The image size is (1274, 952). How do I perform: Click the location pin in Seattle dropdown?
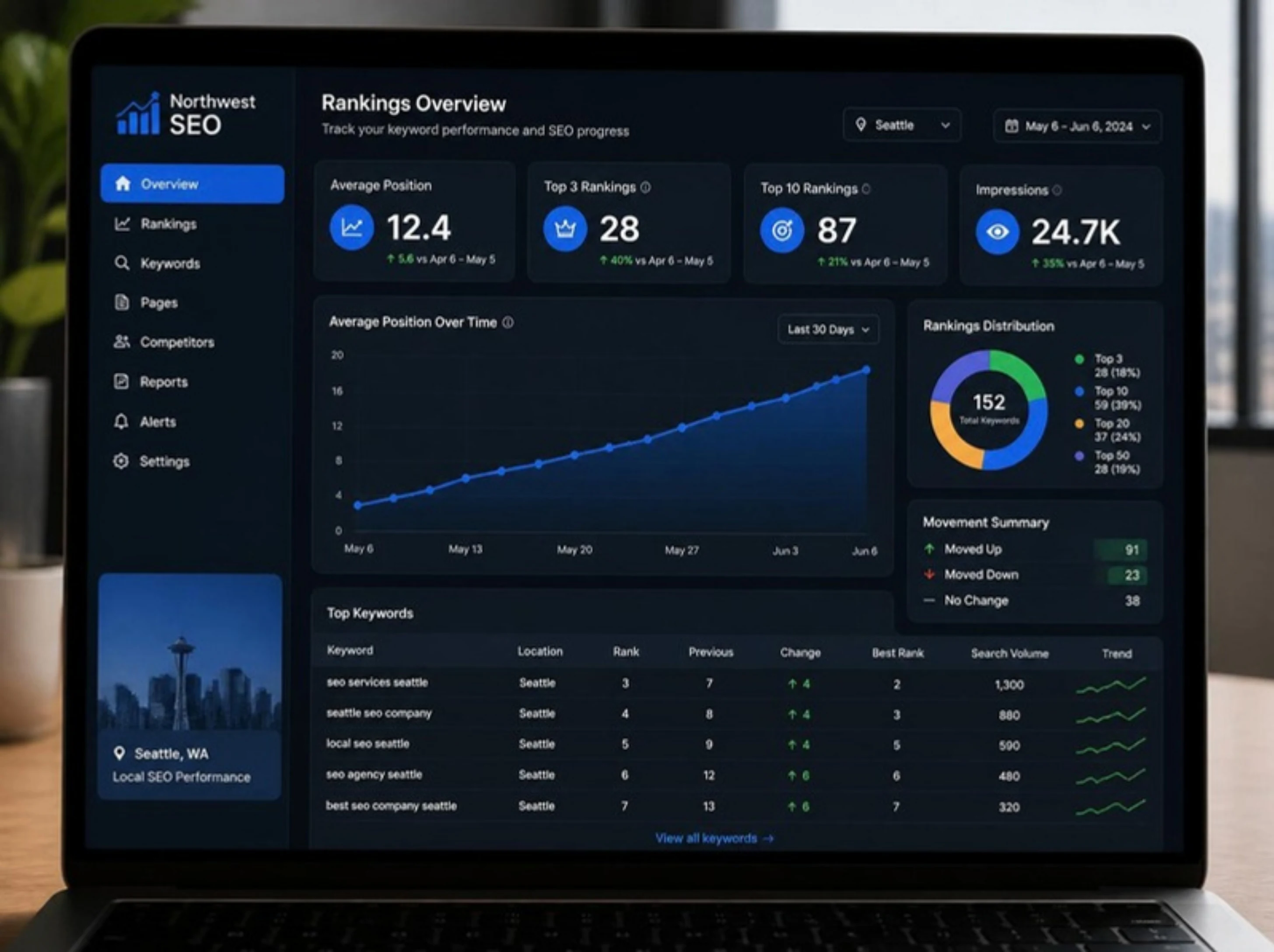pyautogui.click(x=861, y=124)
